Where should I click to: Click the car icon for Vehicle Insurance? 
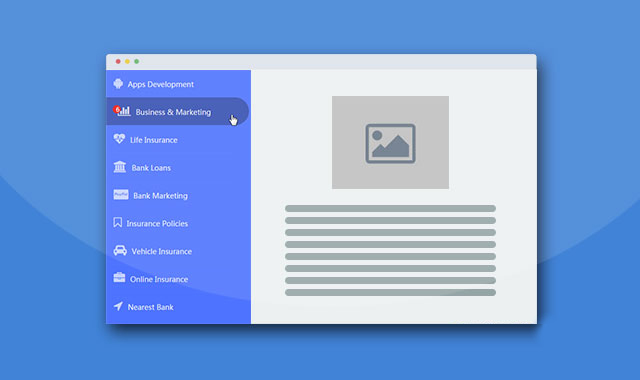(x=120, y=250)
